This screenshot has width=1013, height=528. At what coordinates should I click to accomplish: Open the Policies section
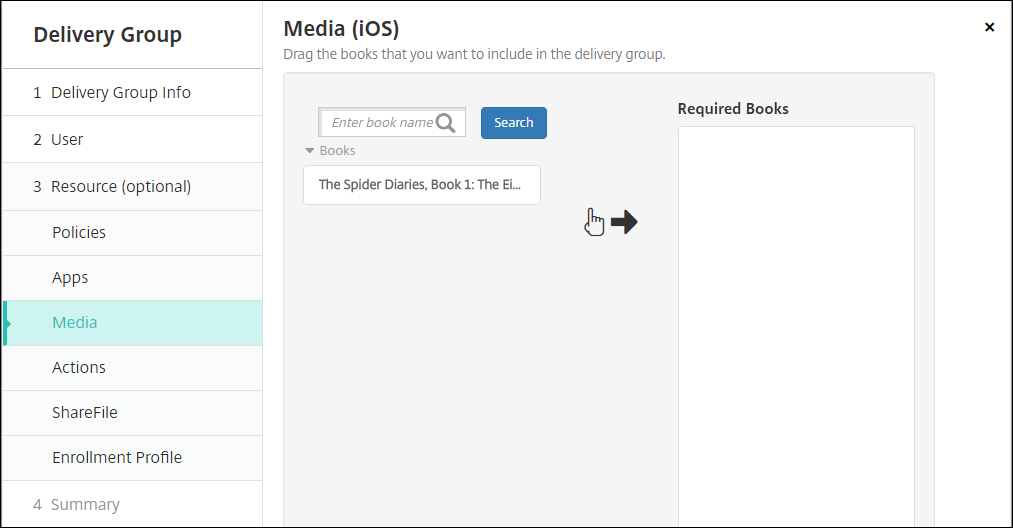[79, 232]
